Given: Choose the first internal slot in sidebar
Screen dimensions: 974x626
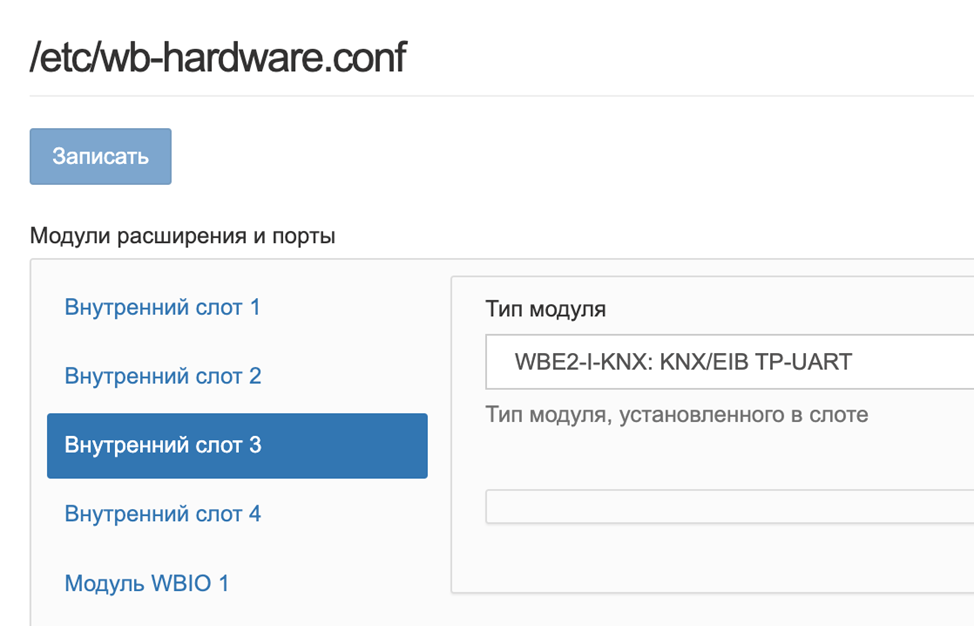Looking at the screenshot, I should tap(162, 307).
